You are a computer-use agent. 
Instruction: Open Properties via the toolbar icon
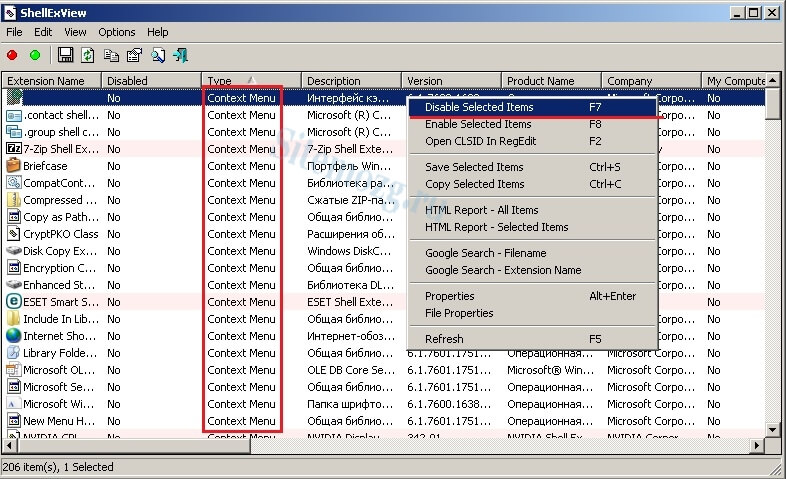[134, 55]
